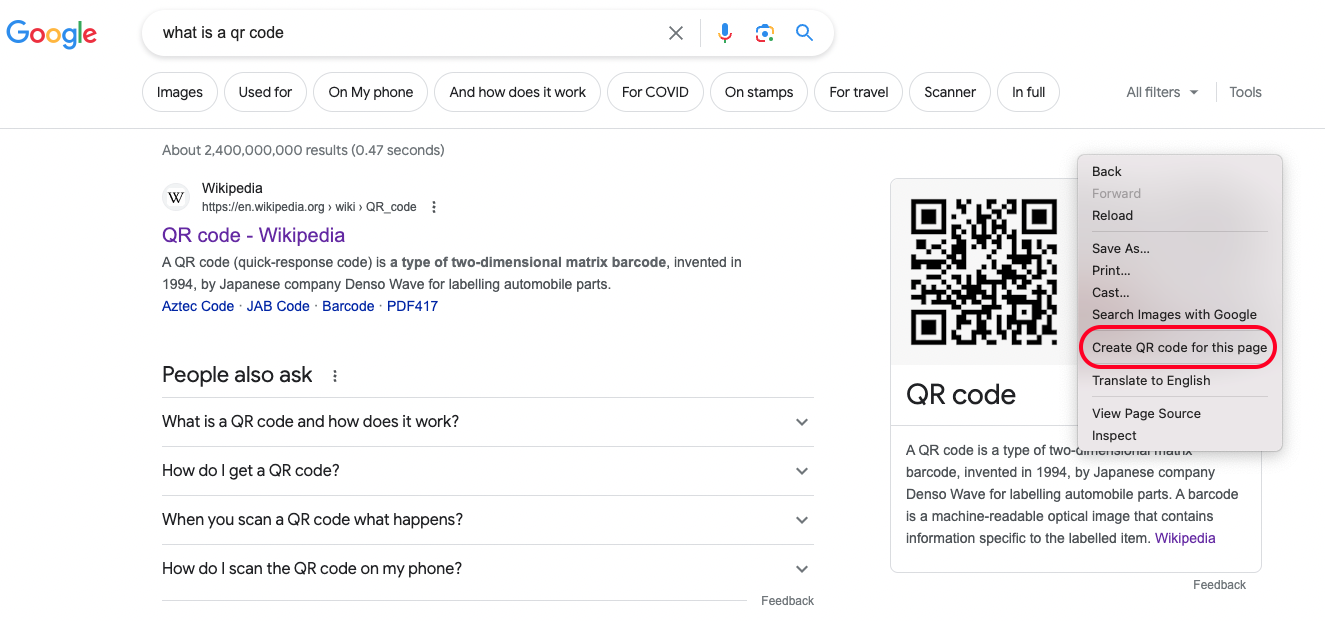Open the Barcode link
The height and width of the screenshot is (621, 1325).
(348, 306)
